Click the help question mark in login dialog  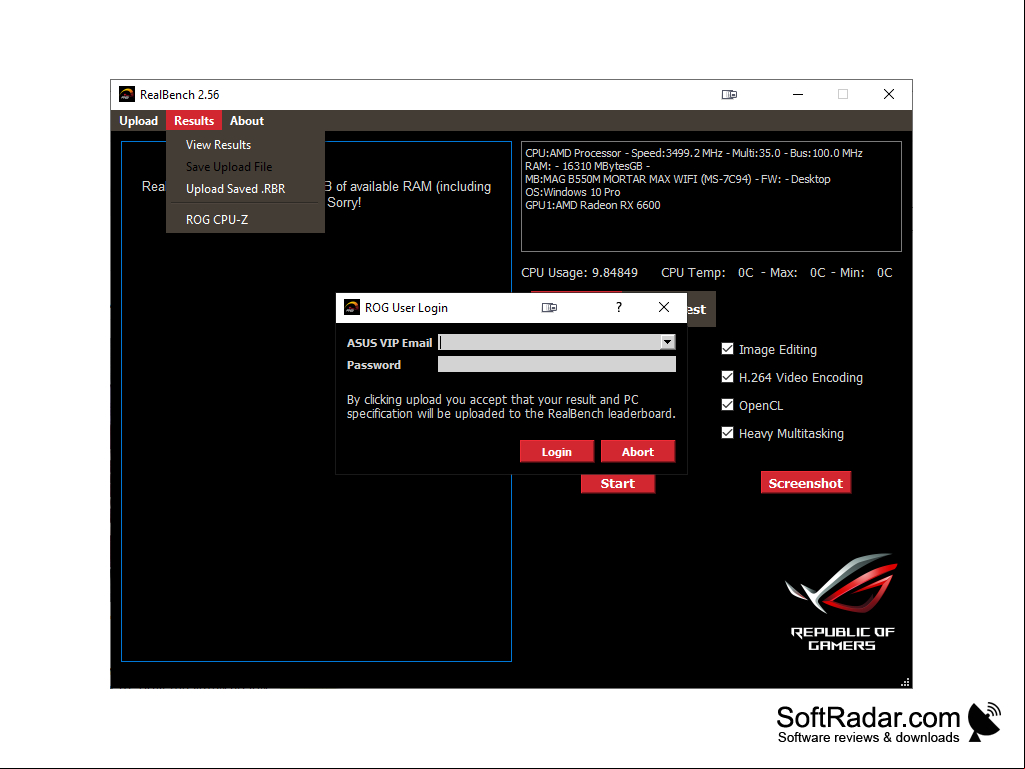[619, 307]
